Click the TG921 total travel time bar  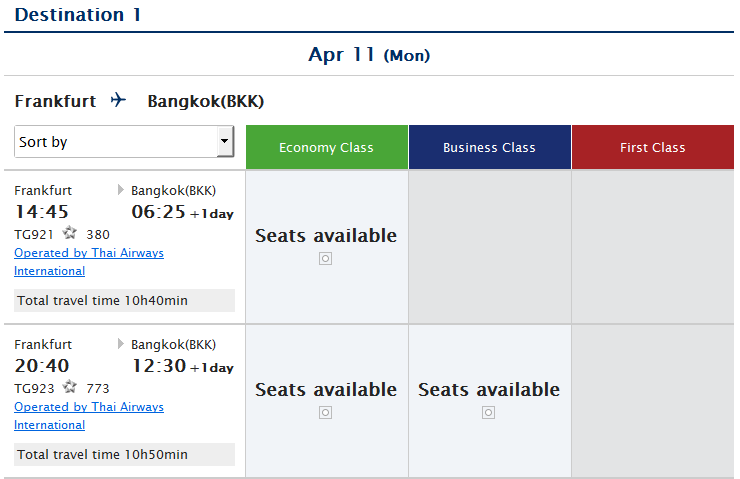[124, 301]
